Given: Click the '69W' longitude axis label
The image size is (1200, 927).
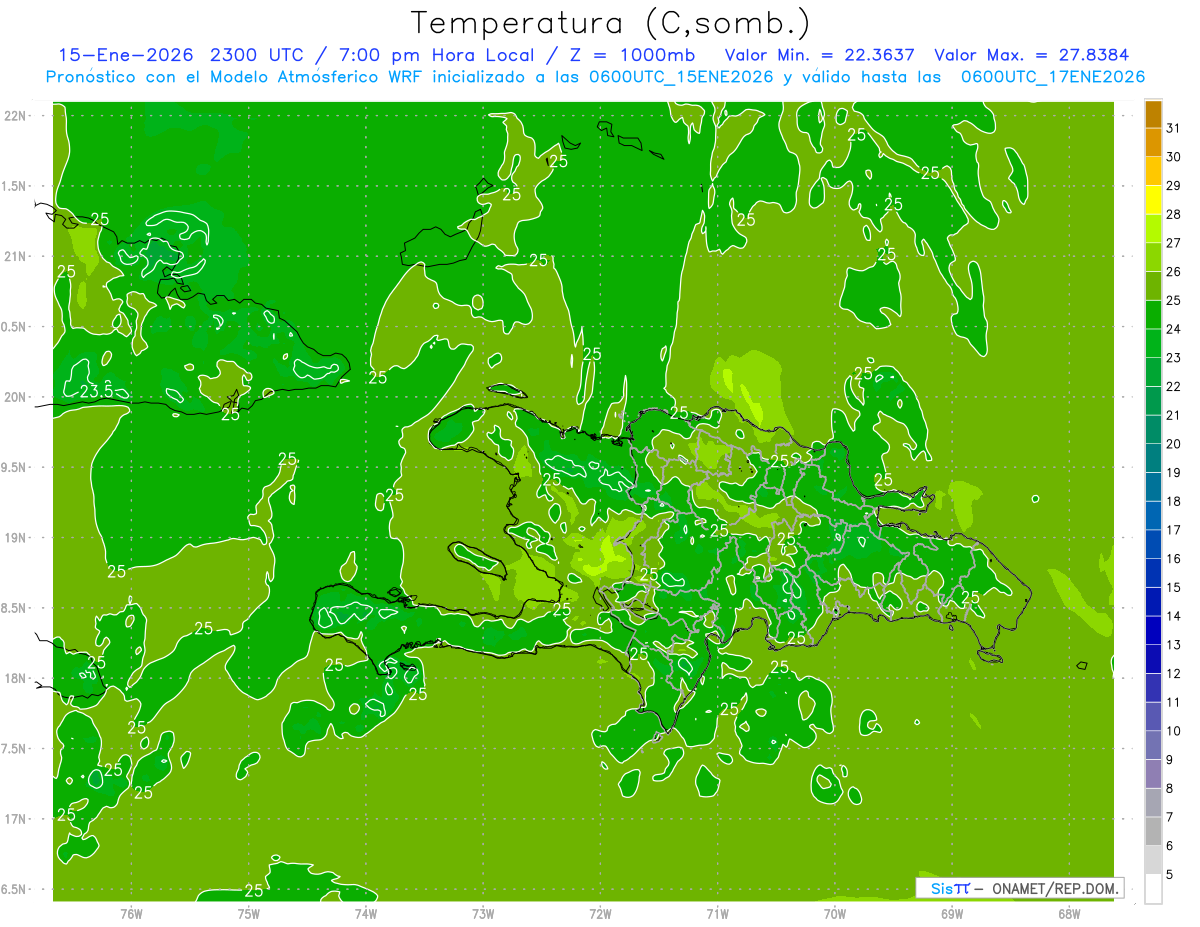Looking at the screenshot, I should 952,913.
